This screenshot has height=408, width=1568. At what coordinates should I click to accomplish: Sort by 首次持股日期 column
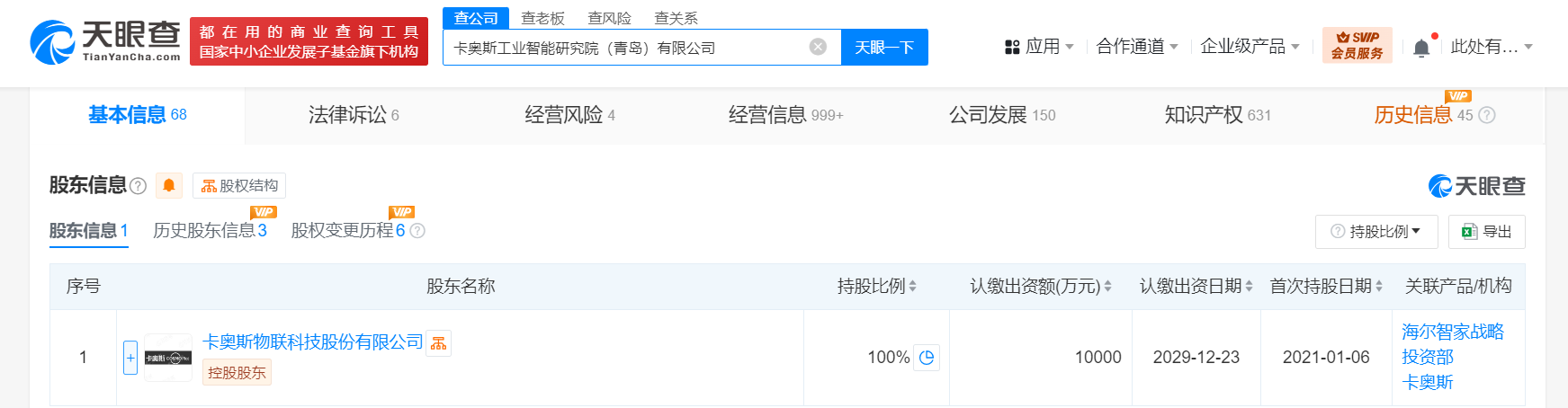[x=1326, y=286]
